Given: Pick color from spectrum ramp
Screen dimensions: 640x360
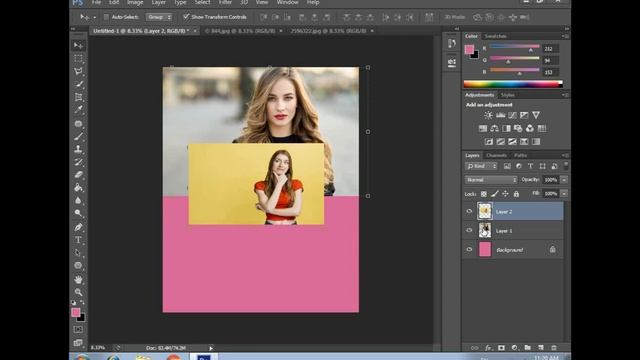Looking at the screenshot, I should click(513, 84).
